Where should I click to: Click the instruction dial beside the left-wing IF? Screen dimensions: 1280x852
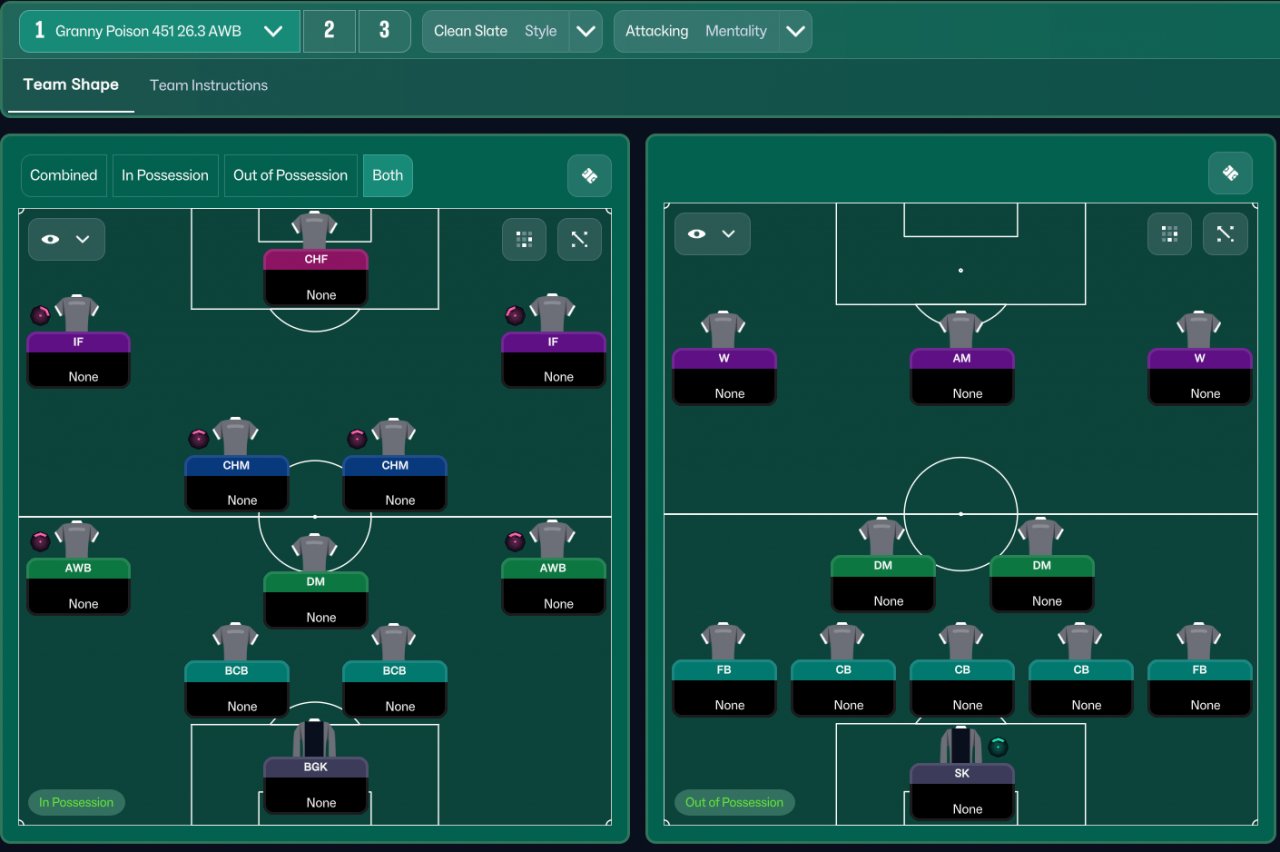pos(40,315)
